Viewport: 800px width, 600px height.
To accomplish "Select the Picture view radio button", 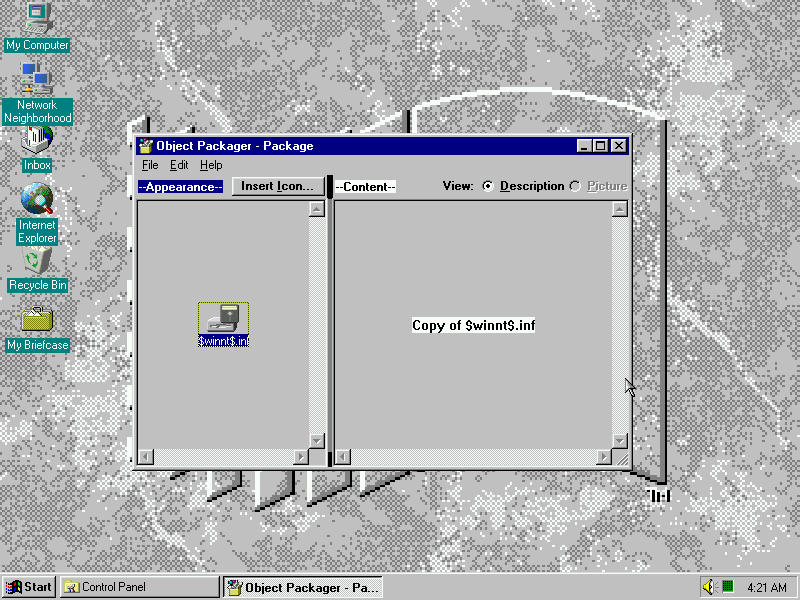I will (575, 186).
